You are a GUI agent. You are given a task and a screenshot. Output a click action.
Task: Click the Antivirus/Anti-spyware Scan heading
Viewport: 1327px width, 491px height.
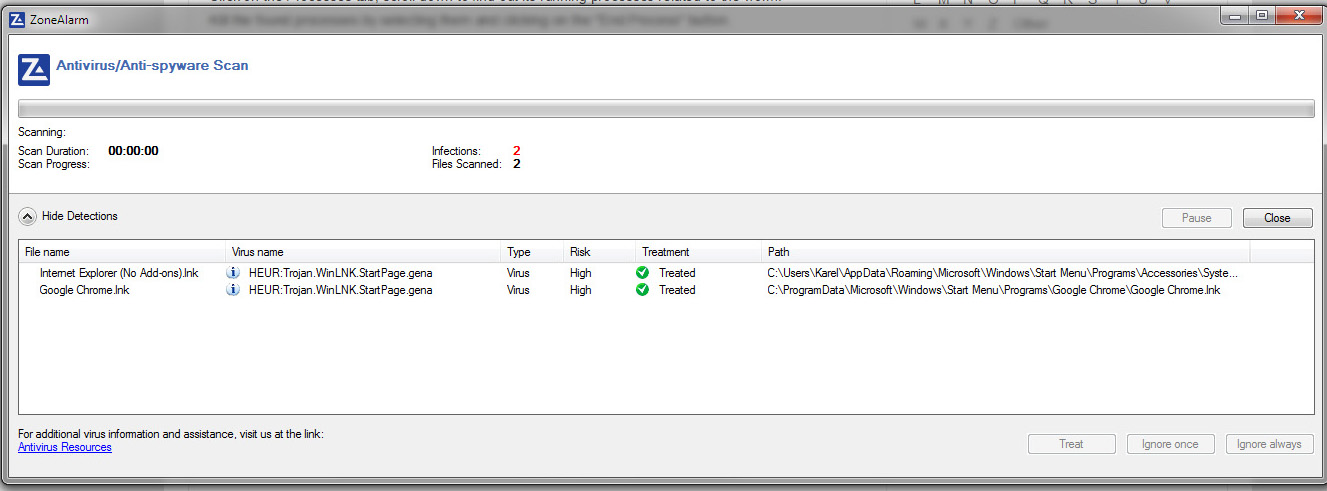tap(152, 65)
